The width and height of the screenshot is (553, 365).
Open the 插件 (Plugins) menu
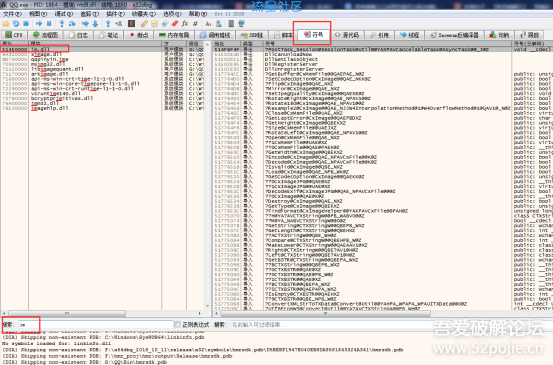pyautogui.click(x=115, y=14)
